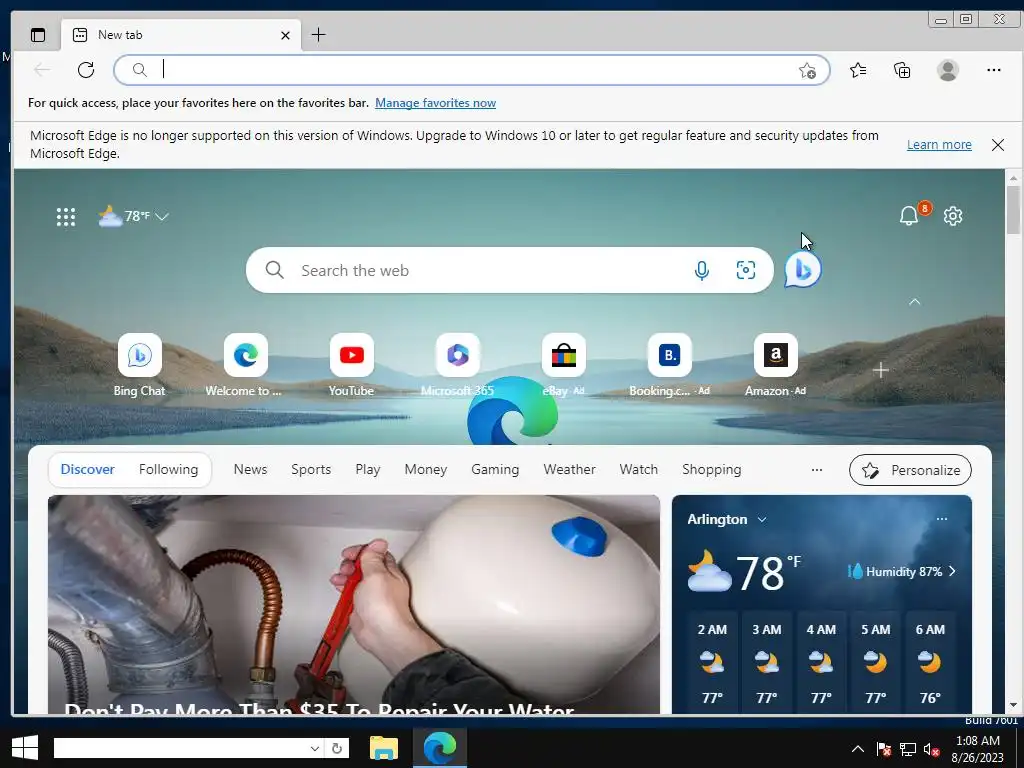Open the News category

pos(250,470)
